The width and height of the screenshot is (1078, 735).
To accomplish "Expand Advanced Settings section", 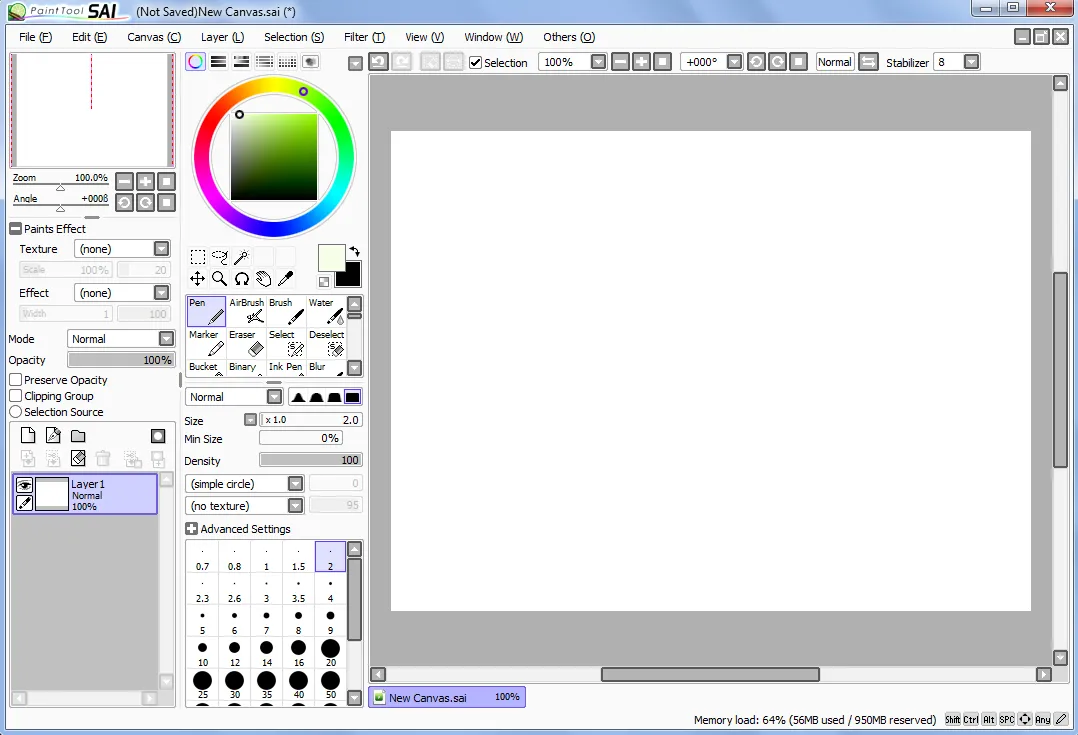I will 191,529.
